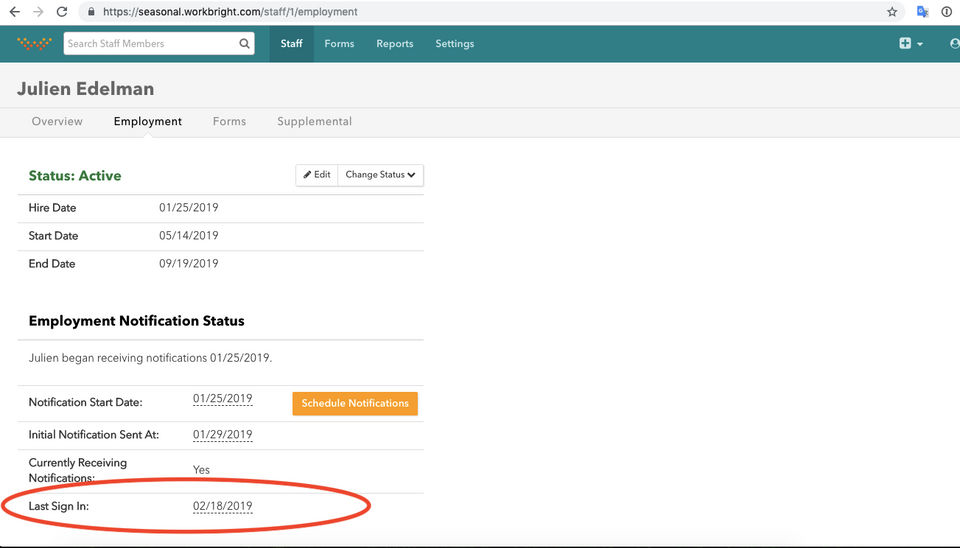The width and height of the screenshot is (960, 548).
Task: Click the Start Date value 05/14/2019
Action: (x=189, y=236)
